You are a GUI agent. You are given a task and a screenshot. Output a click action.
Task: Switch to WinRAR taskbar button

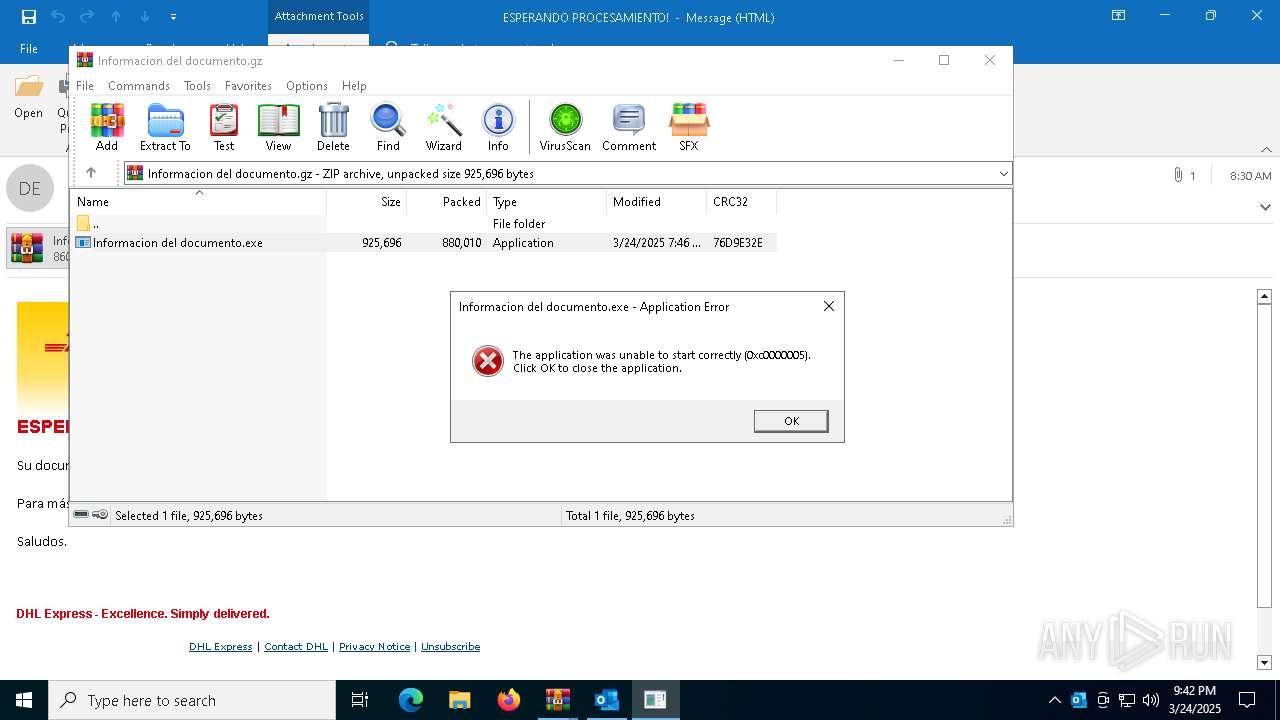click(x=558, y=700)
